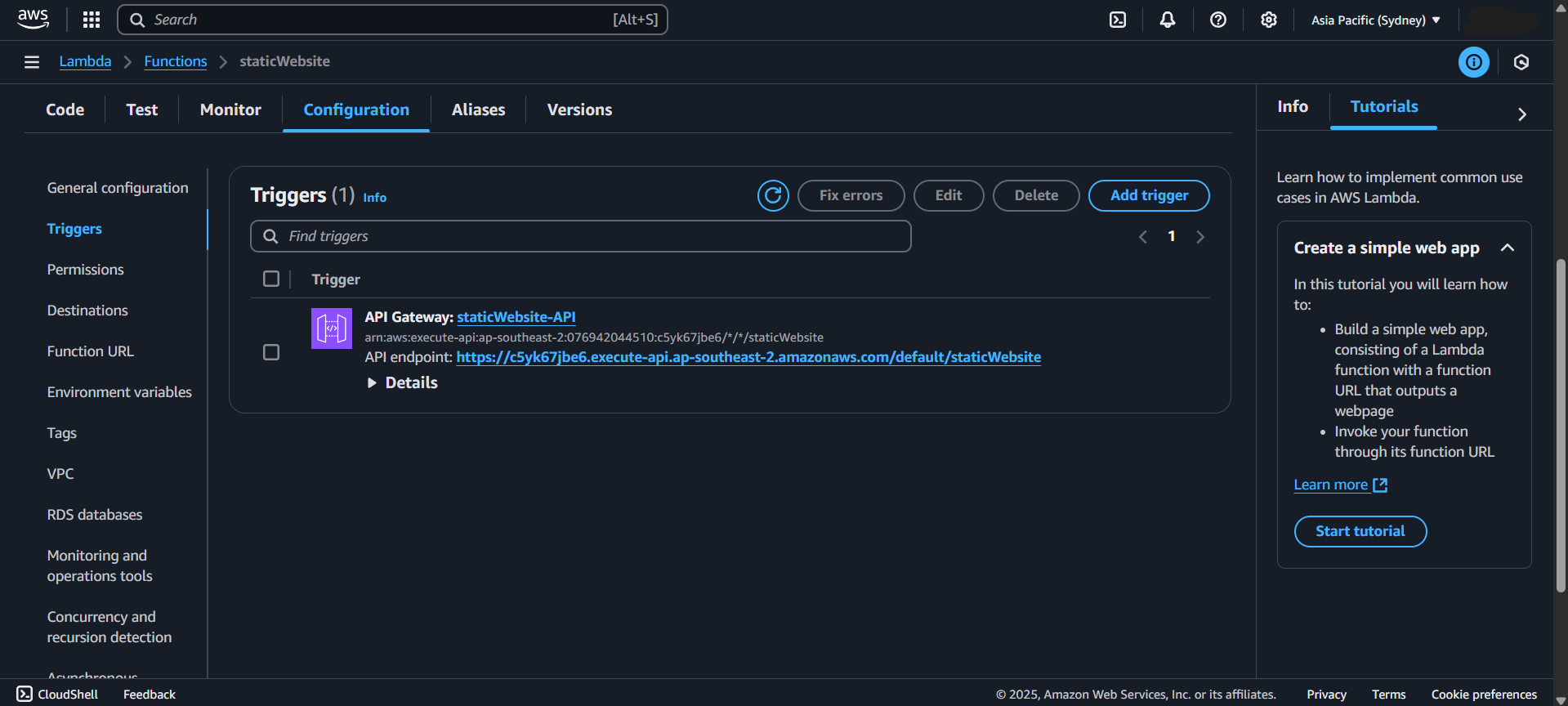1568x706 pixels.
Task: Open Function URL settings
Action: click(91, 351)
